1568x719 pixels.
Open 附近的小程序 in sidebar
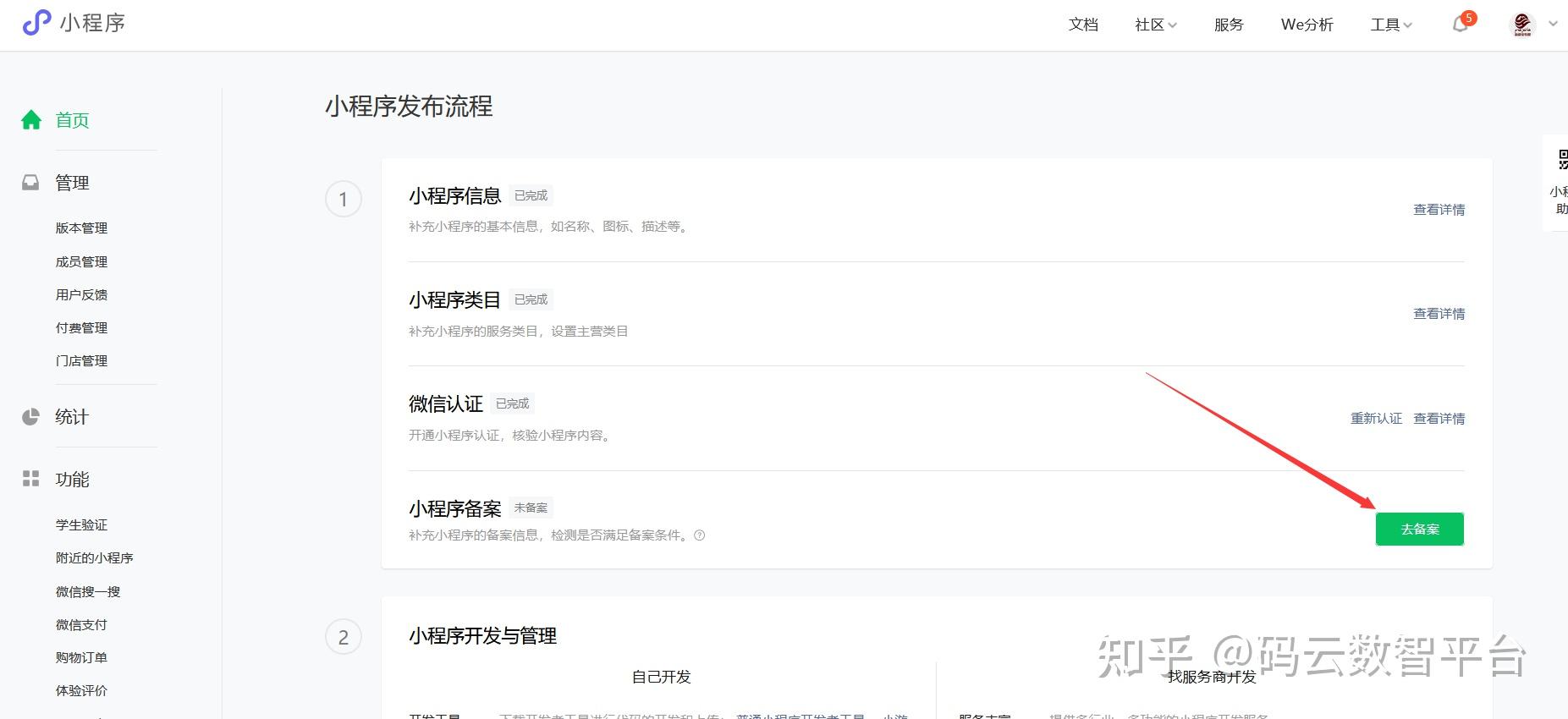95,558
